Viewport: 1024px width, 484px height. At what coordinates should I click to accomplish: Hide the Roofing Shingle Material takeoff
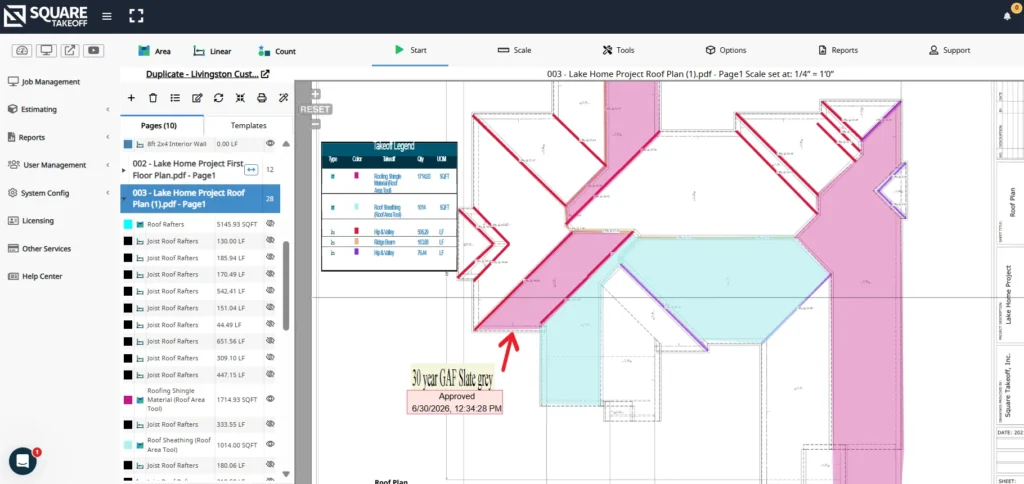click(270, 399)
